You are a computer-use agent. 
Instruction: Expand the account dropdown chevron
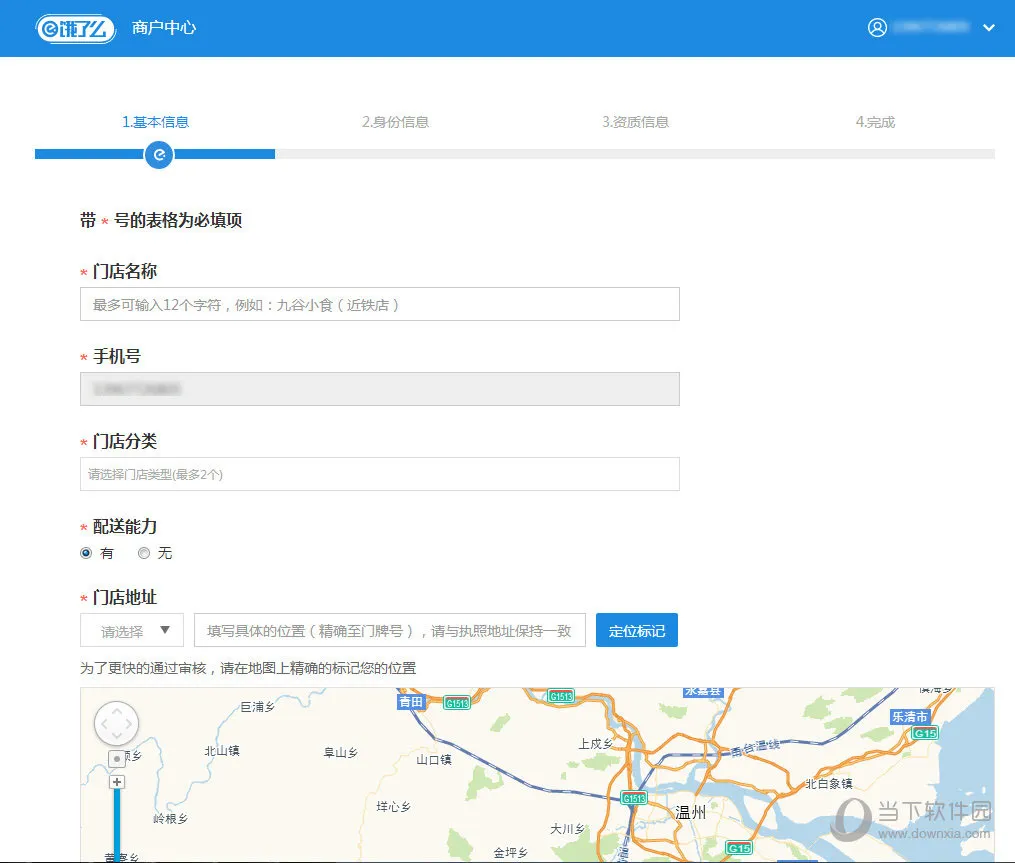coord(988,28)
